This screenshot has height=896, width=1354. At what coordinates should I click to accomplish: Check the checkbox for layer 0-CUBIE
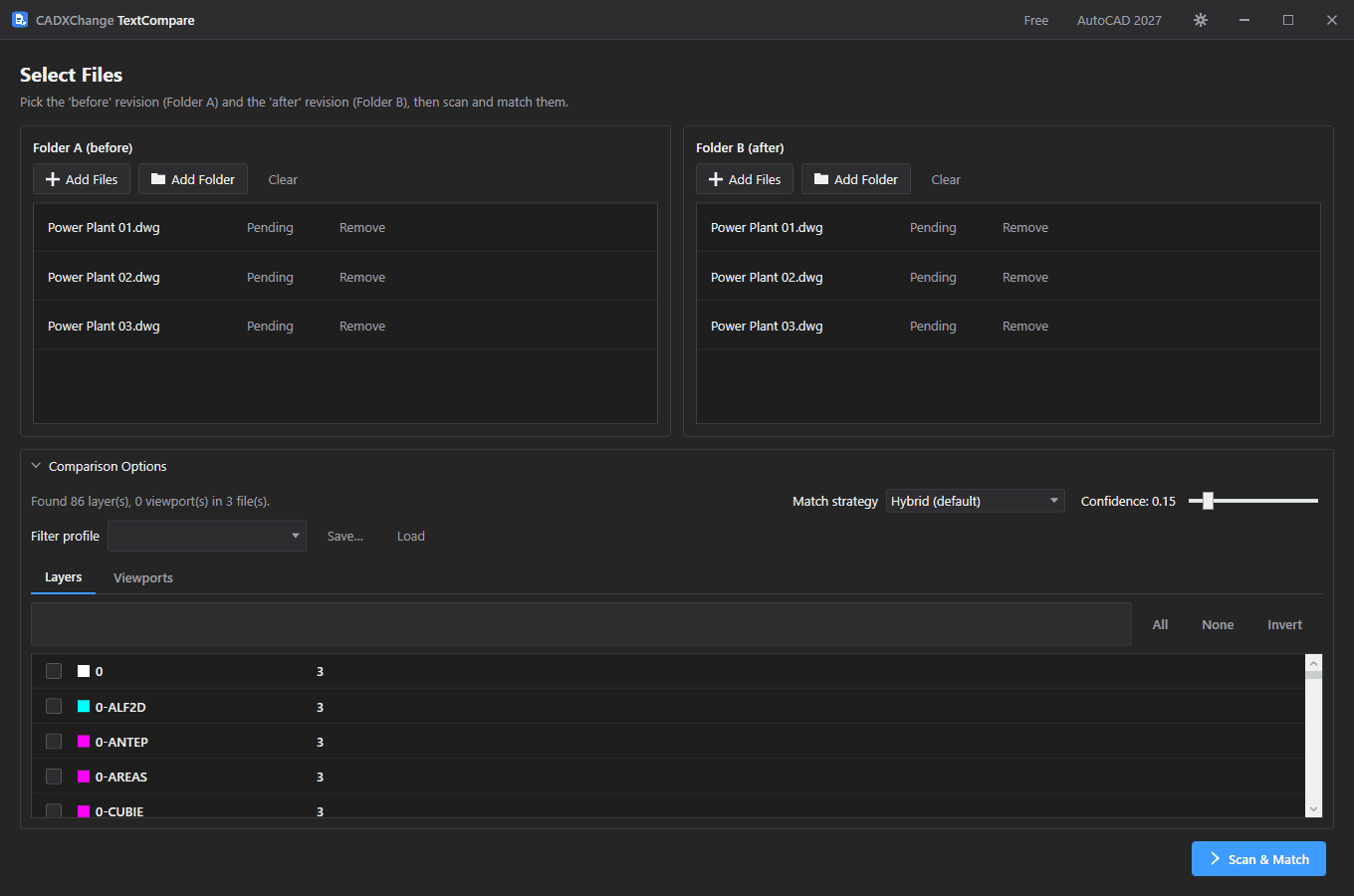click(x=54, y=810)
